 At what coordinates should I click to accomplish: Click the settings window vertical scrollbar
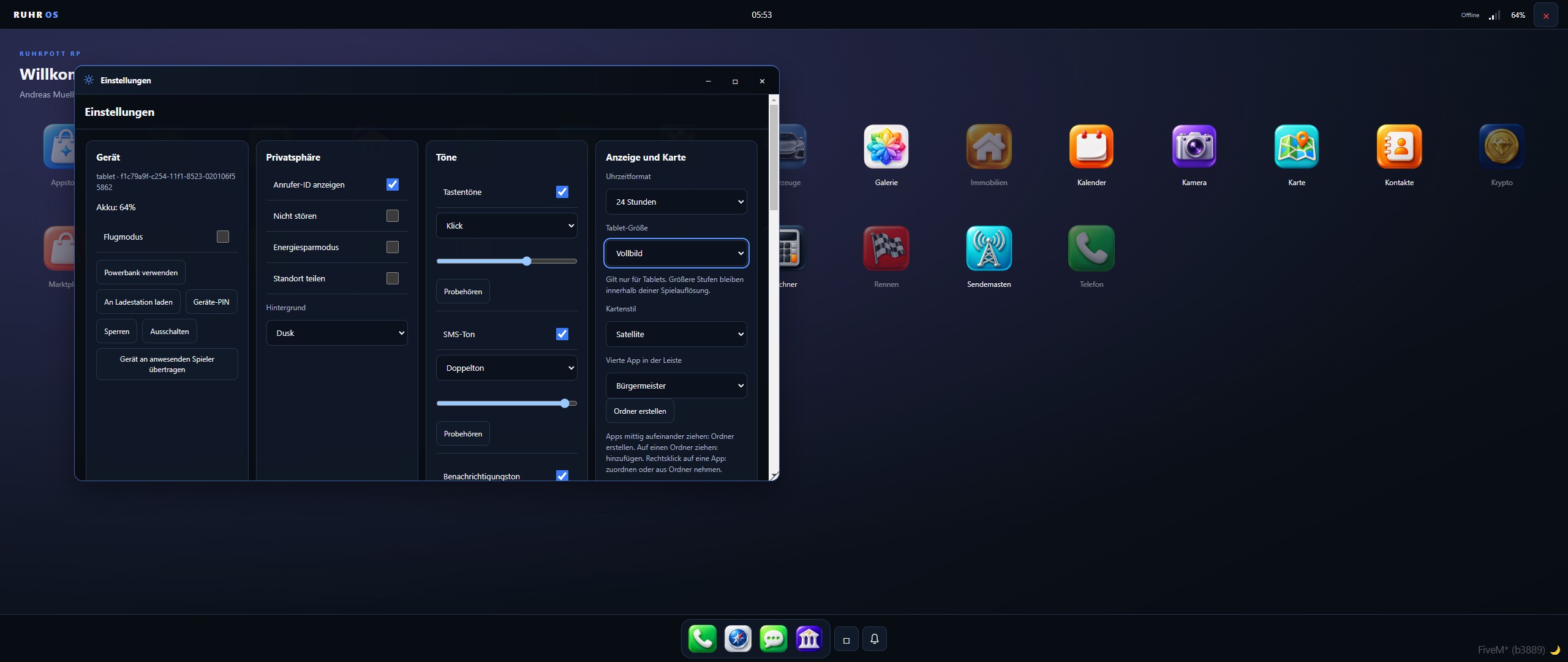(774, 158)
